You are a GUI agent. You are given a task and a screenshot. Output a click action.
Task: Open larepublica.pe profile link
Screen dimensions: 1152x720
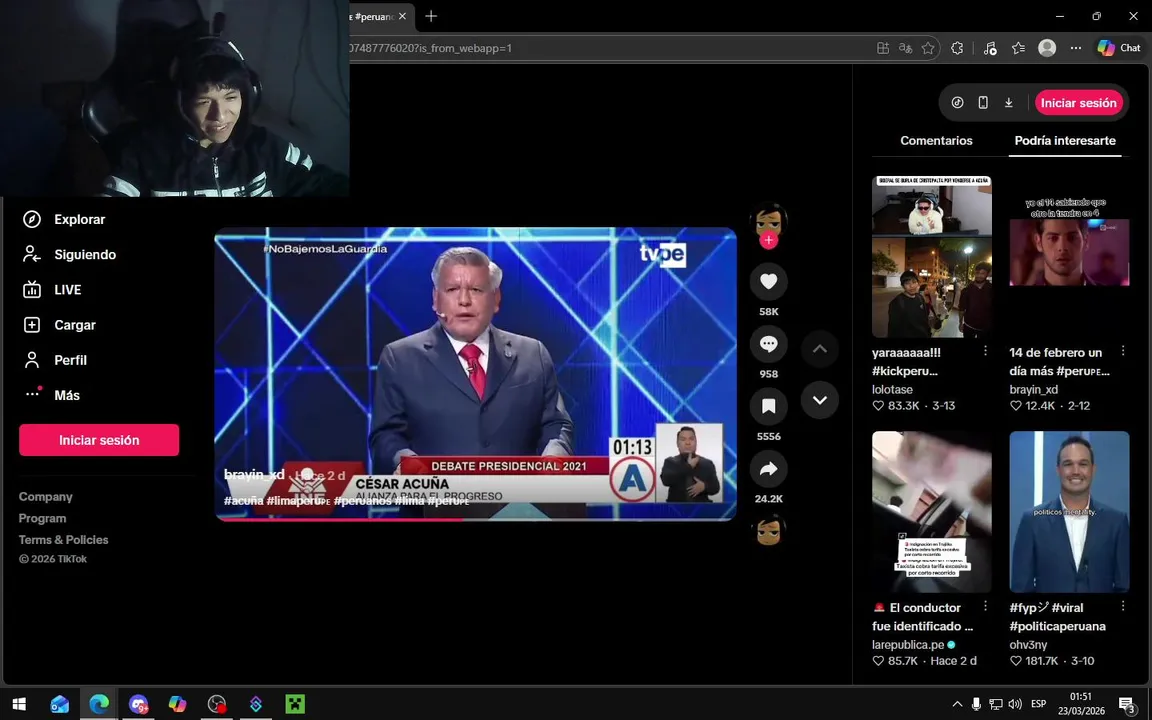[908, 644]
